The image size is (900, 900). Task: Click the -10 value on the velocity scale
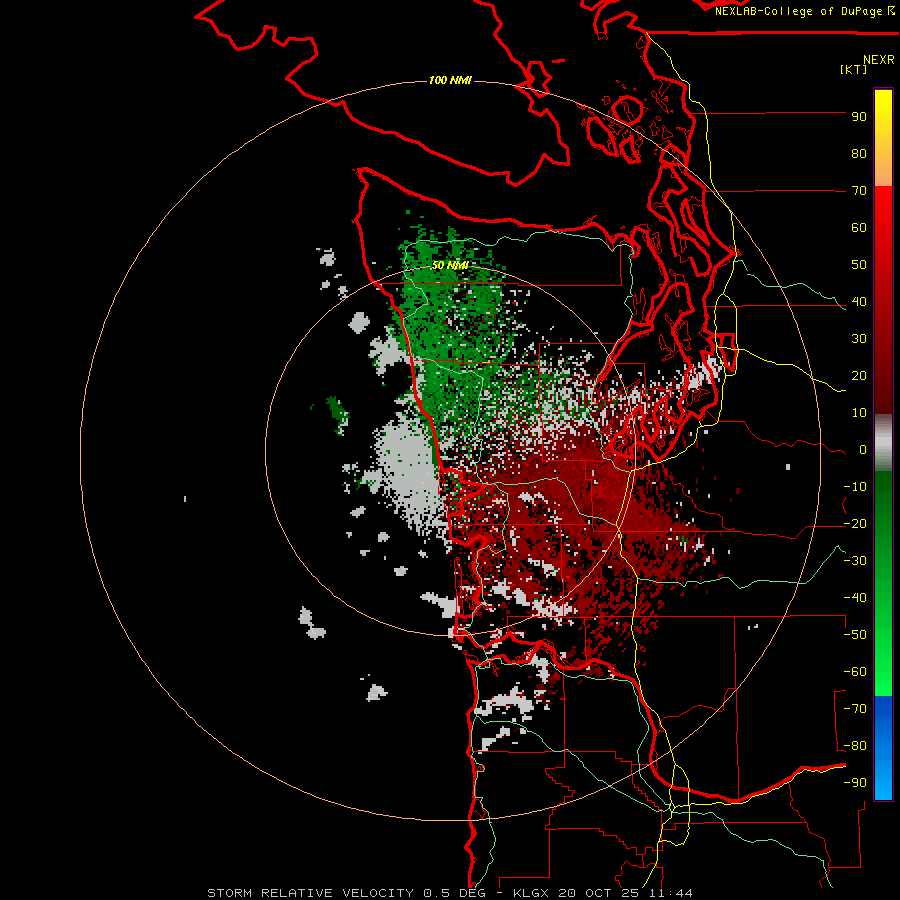point(855,487)
